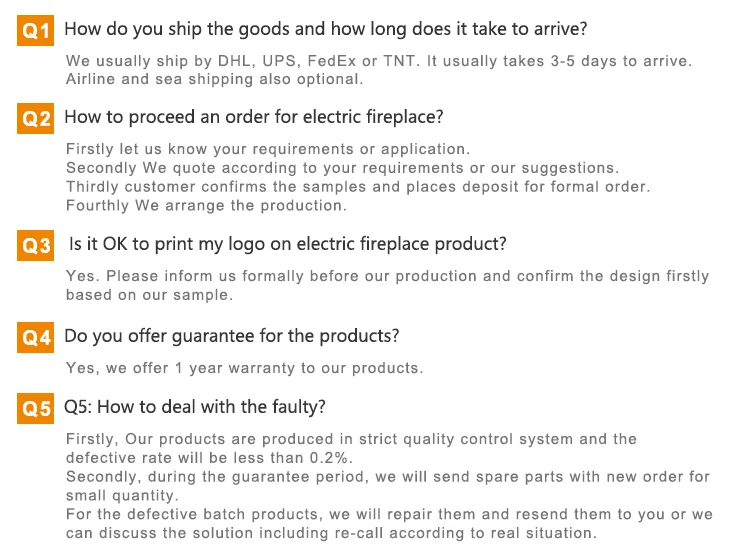Click the orange Q4 badge icon

[x=35, y=338]
